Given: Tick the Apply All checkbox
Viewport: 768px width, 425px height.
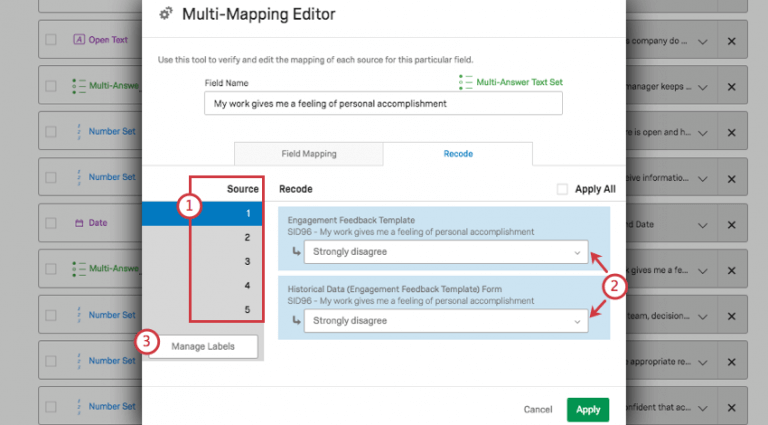Looking at the screenshot, I should click(x=562, y=188).
